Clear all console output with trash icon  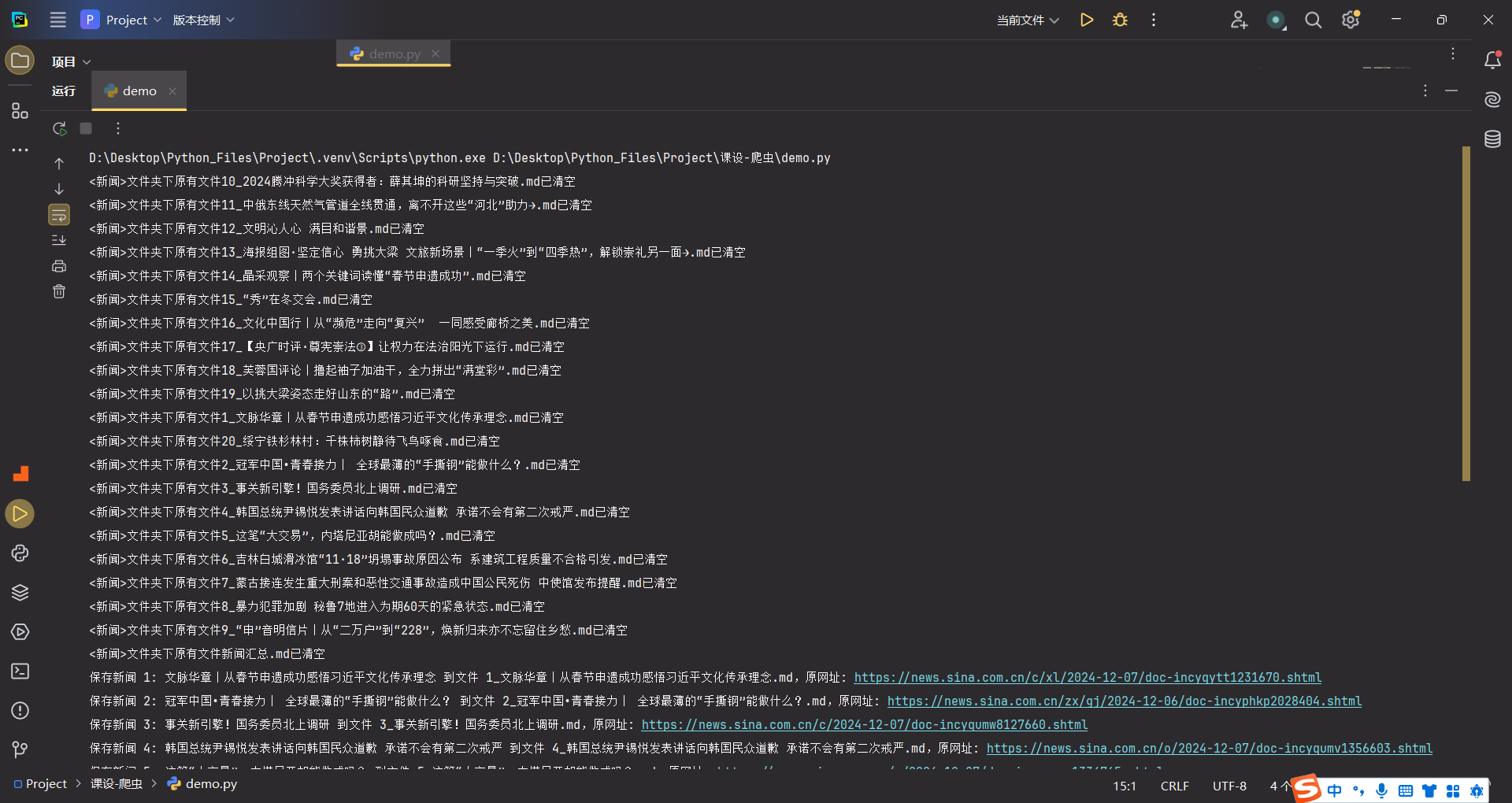click(x=59, y=292)
